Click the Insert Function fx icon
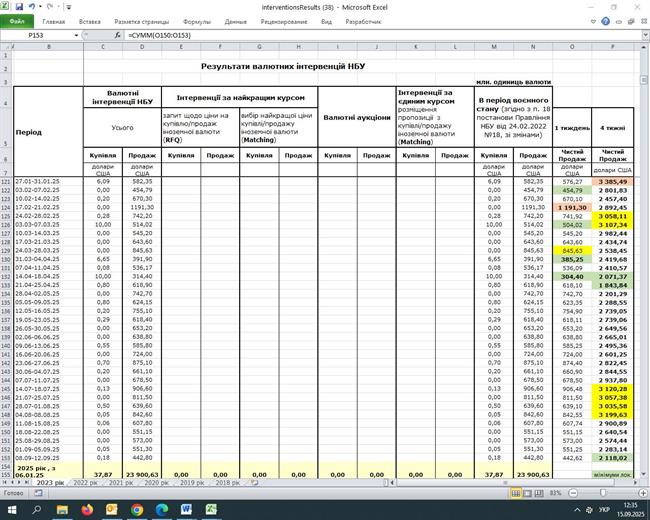This screenshot has width=650, height=520. 117,35
